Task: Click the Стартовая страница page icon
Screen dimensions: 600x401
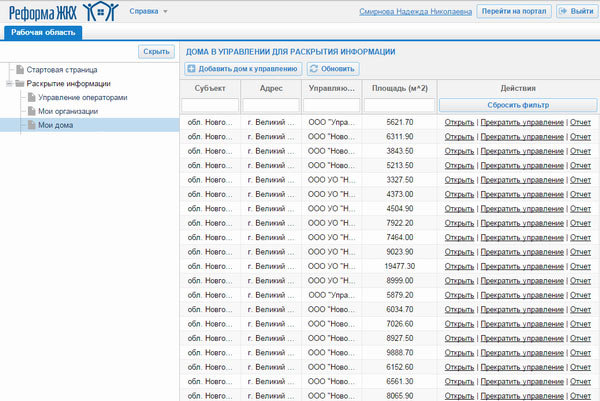Action: [19, 69]
